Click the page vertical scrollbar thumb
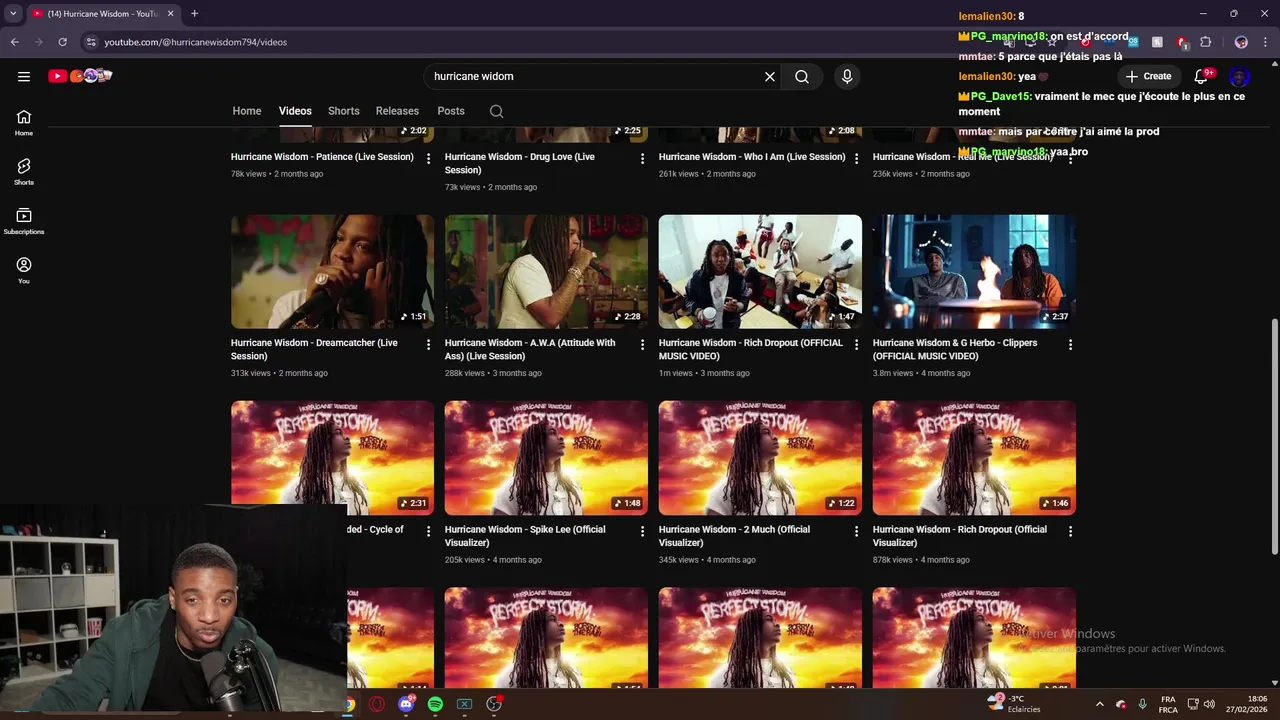This screenshot has width=1280, height=720. pos(1274,436)
